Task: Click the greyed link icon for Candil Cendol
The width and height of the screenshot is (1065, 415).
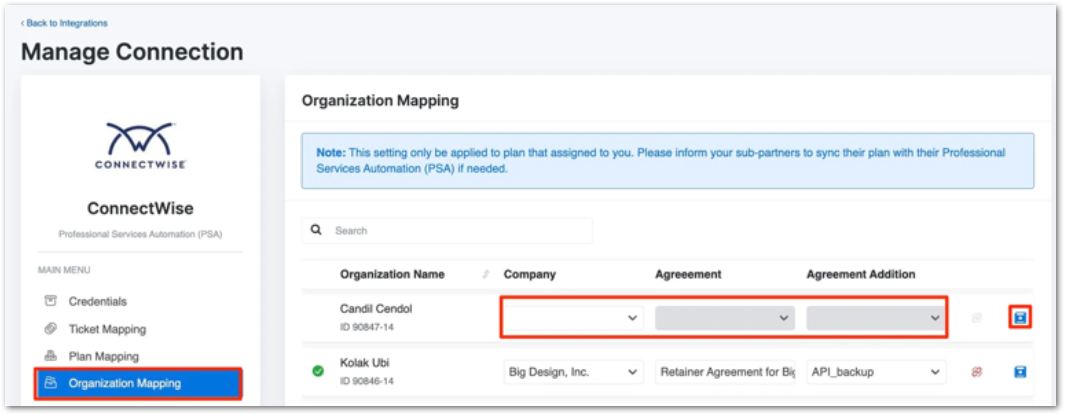Action: tap(976, 317)
